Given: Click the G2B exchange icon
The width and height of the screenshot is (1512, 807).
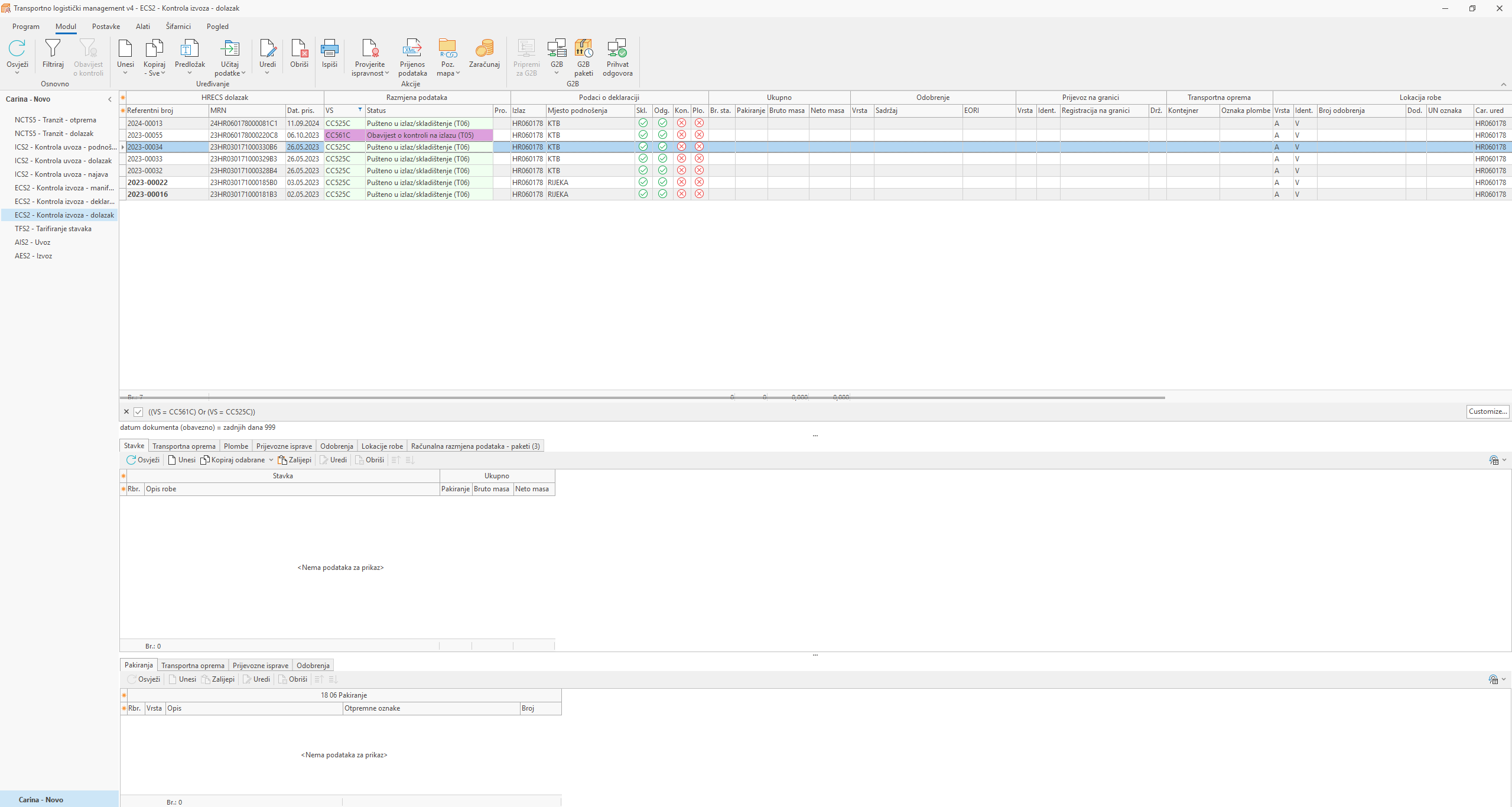Looking at the screenshot, I should 557,48.
